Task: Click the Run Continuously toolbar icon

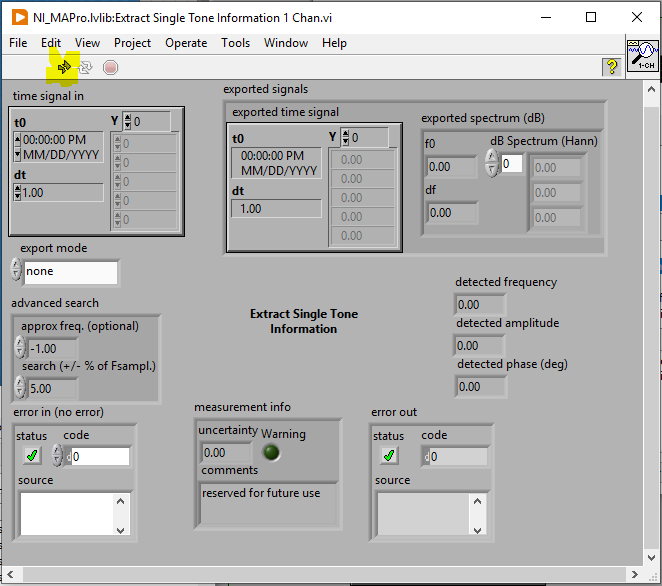Action: (x=87, y=67)
